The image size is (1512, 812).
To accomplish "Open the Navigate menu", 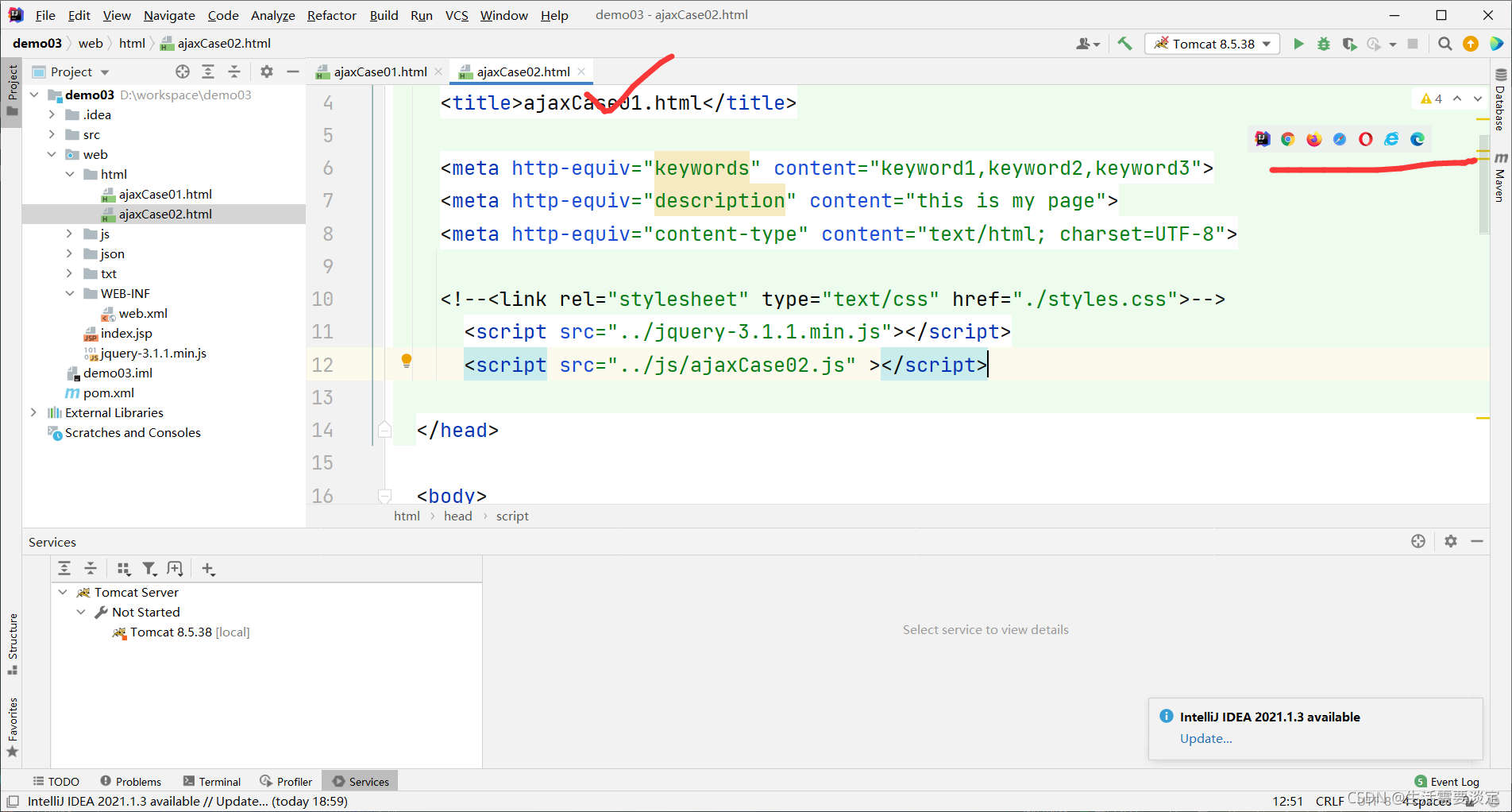I will (169, 15).
